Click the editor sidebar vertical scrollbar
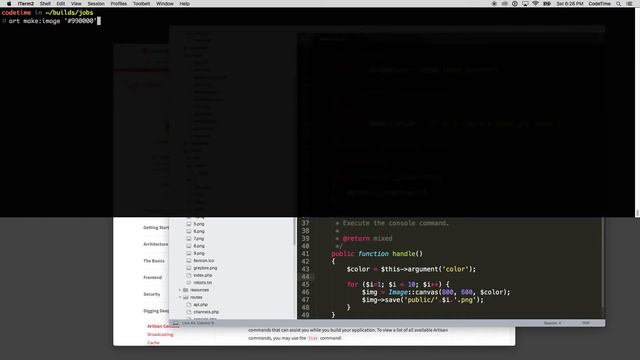This screenshot has height=360, width=640. click(x=294, y=231)
